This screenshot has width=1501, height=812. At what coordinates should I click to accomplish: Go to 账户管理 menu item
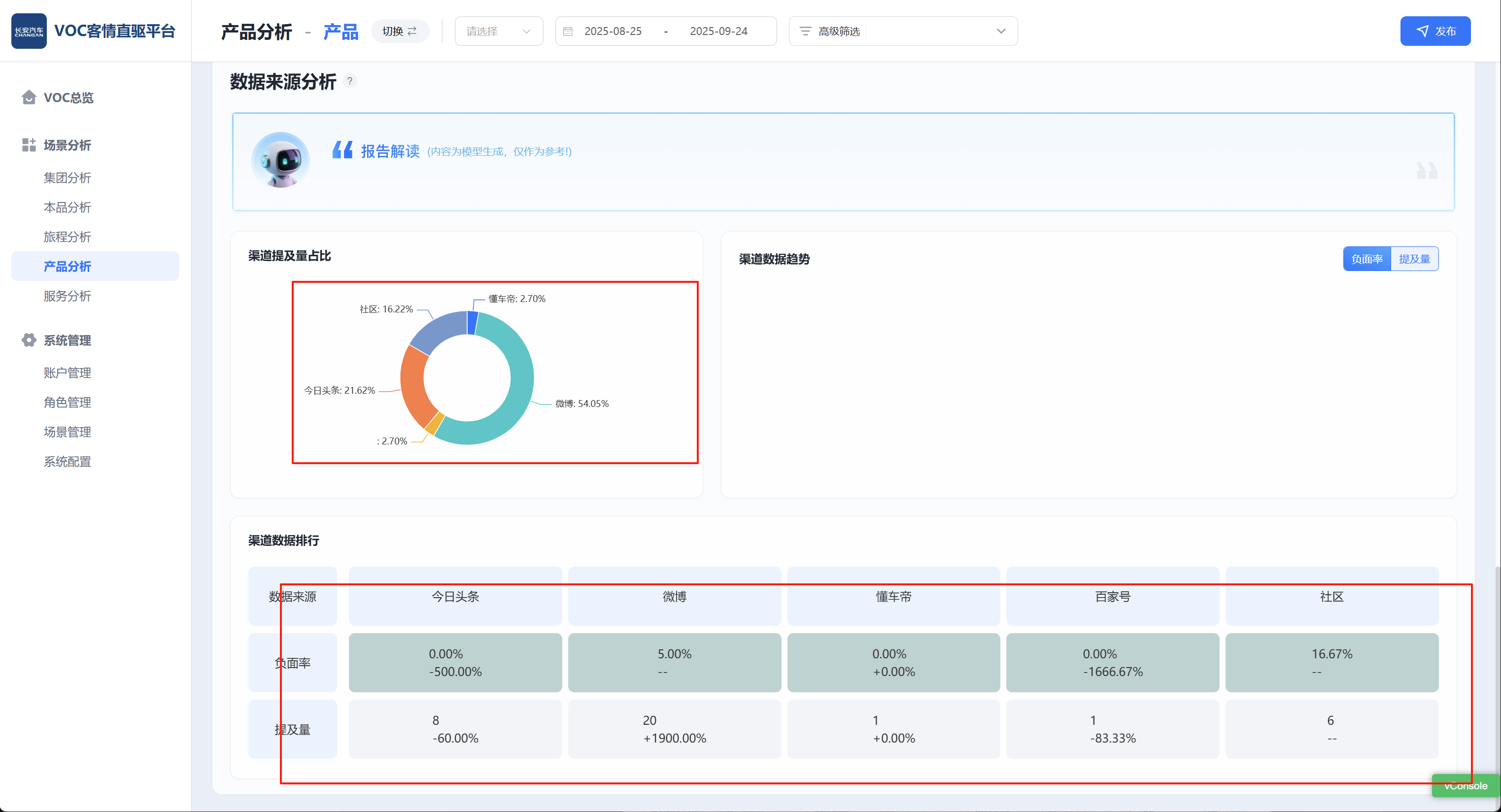coord(68,373)
